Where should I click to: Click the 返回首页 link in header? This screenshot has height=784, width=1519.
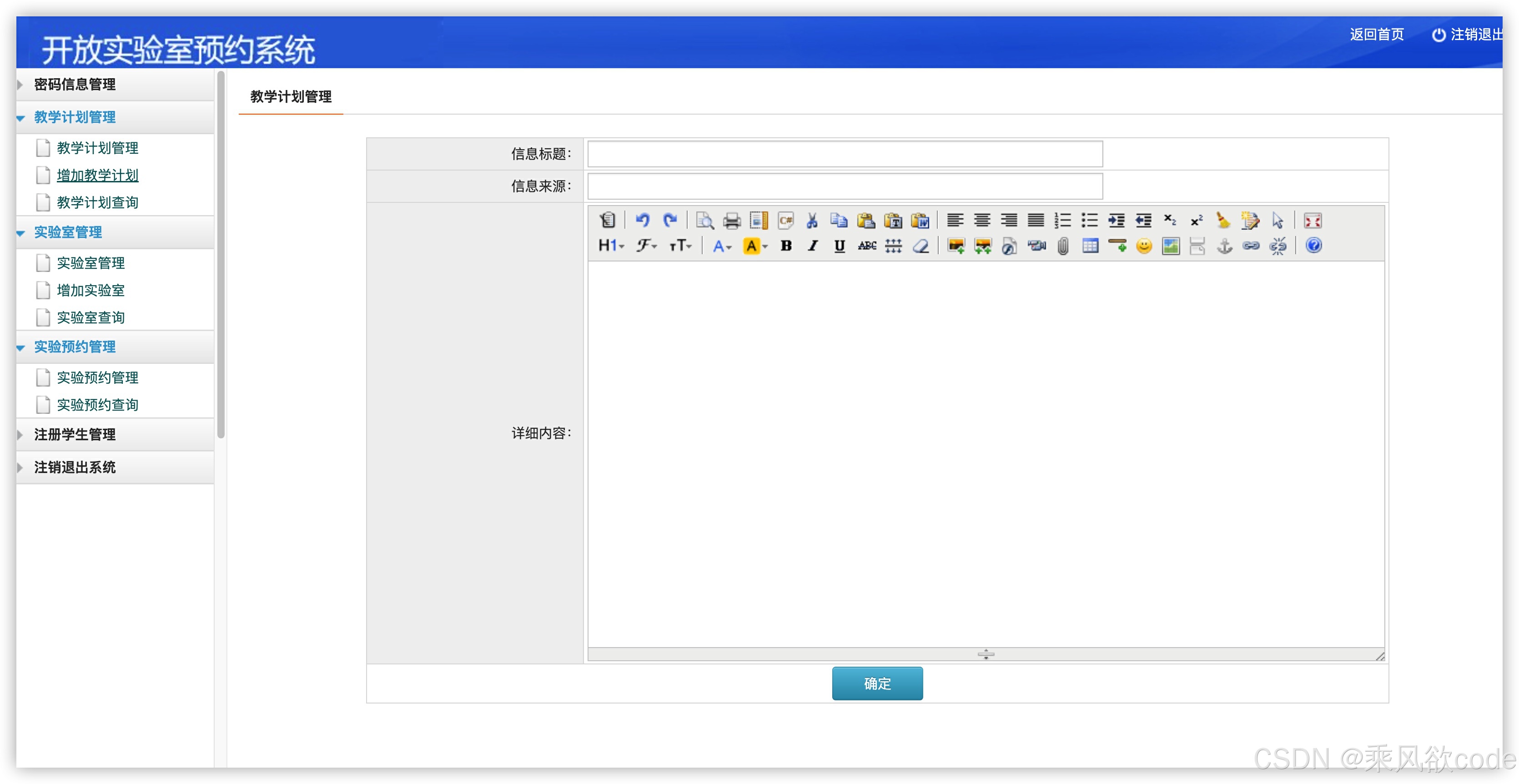point(1377,34)
